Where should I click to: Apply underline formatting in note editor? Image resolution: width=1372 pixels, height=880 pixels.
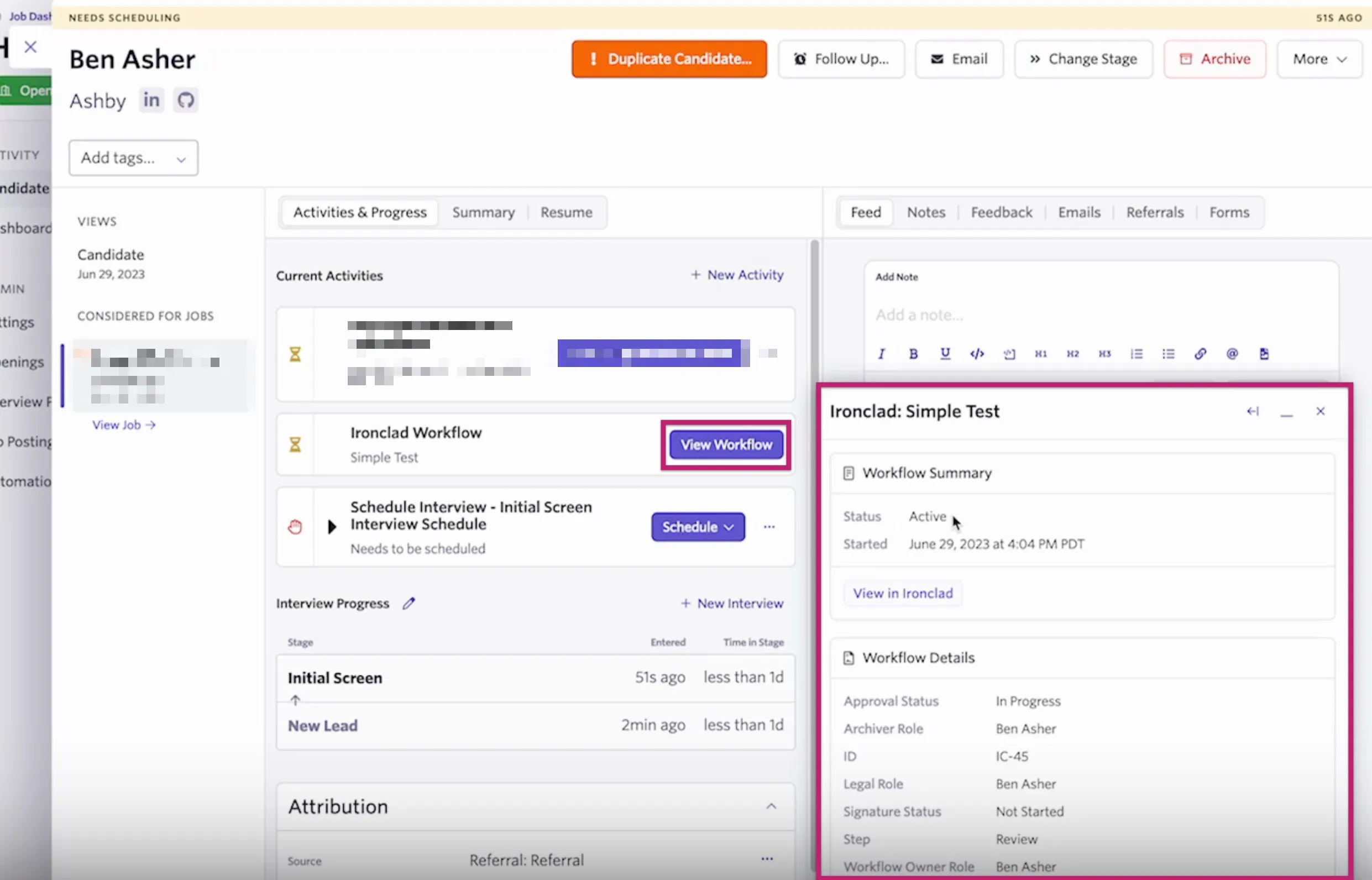coord(945,354)
